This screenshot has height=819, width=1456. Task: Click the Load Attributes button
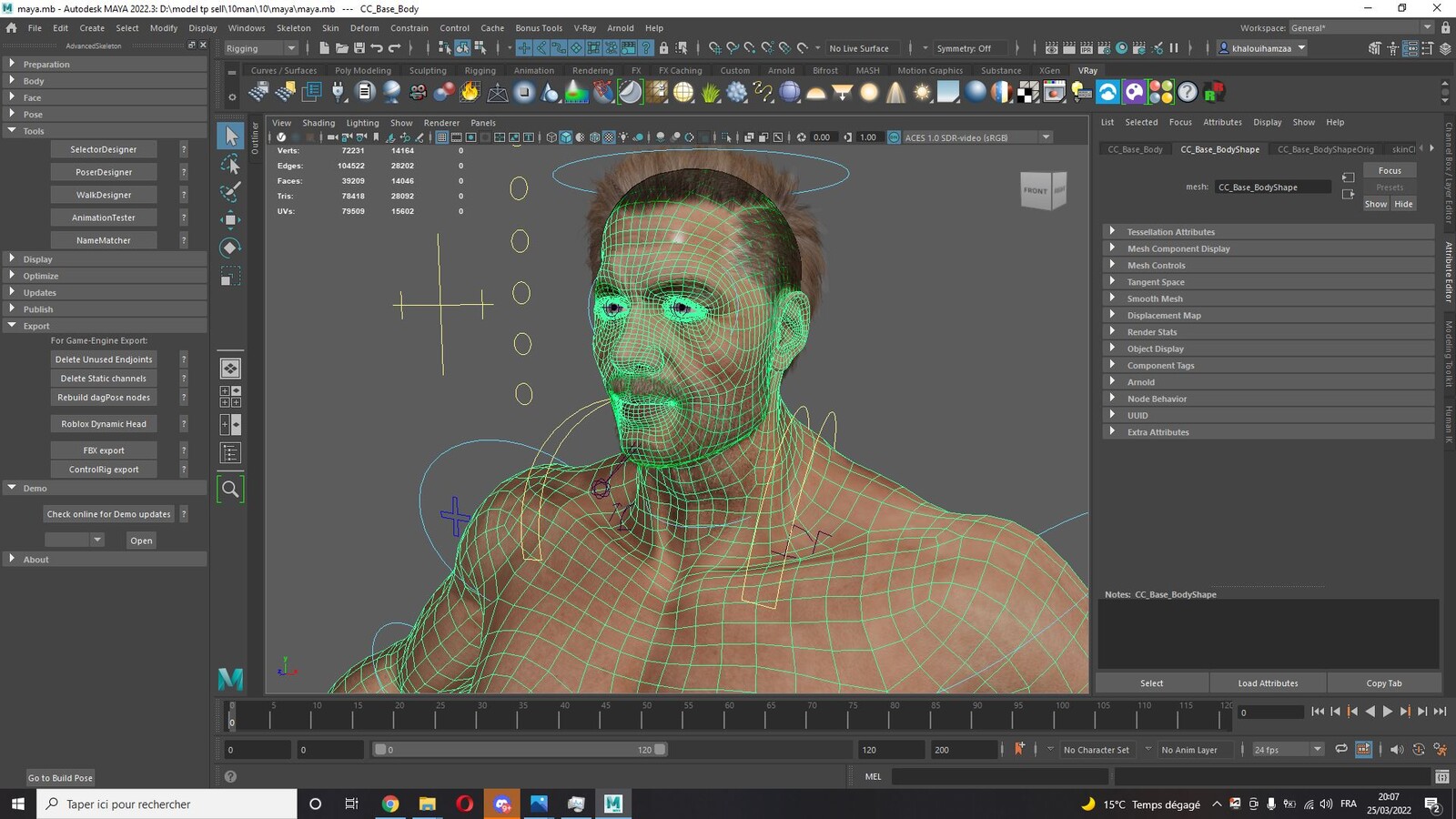[x=1268, y=683]
